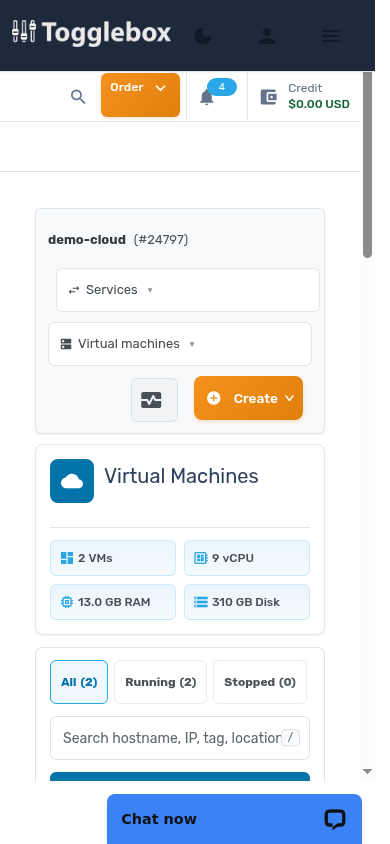The width and height of the screenshot is (390, 844).
Task: Click the search magnifier icon
Action: tap(78, 97)
